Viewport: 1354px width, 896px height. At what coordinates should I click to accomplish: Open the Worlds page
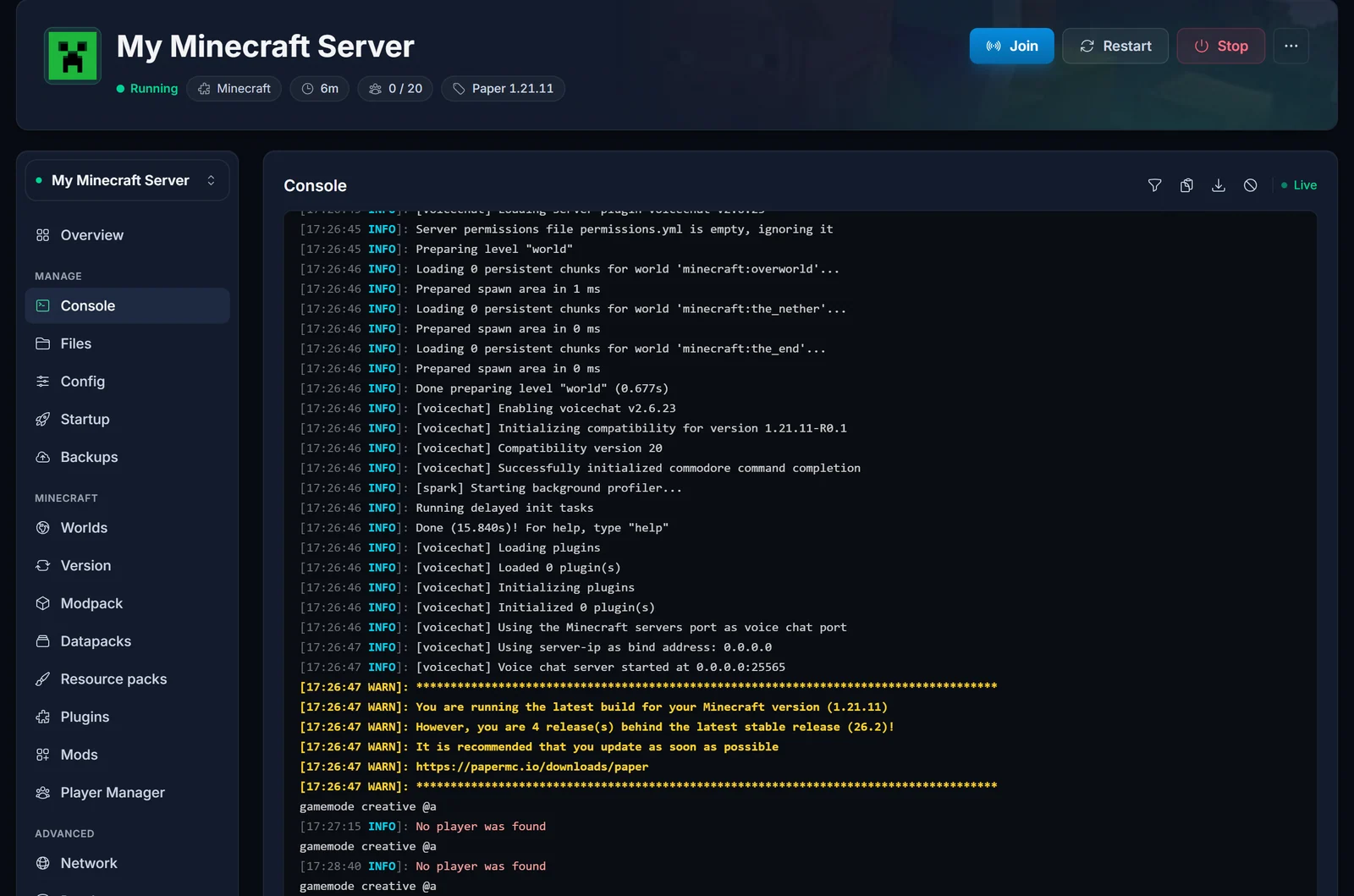tap(127, 528)
